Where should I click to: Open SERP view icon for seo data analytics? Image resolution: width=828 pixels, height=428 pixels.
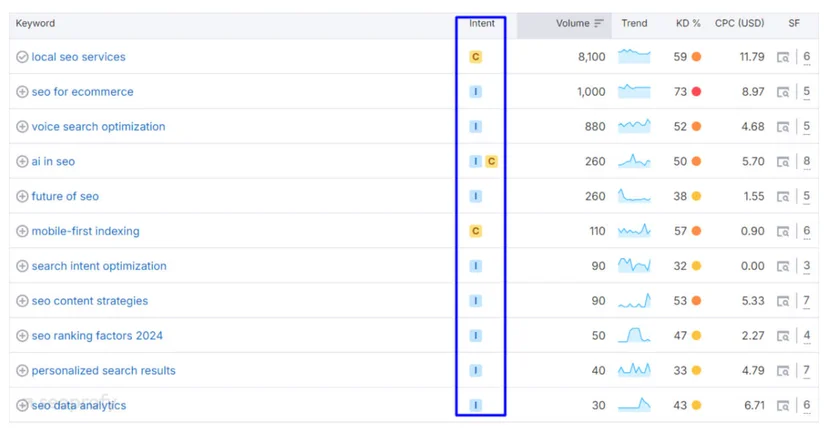point(783,405)
